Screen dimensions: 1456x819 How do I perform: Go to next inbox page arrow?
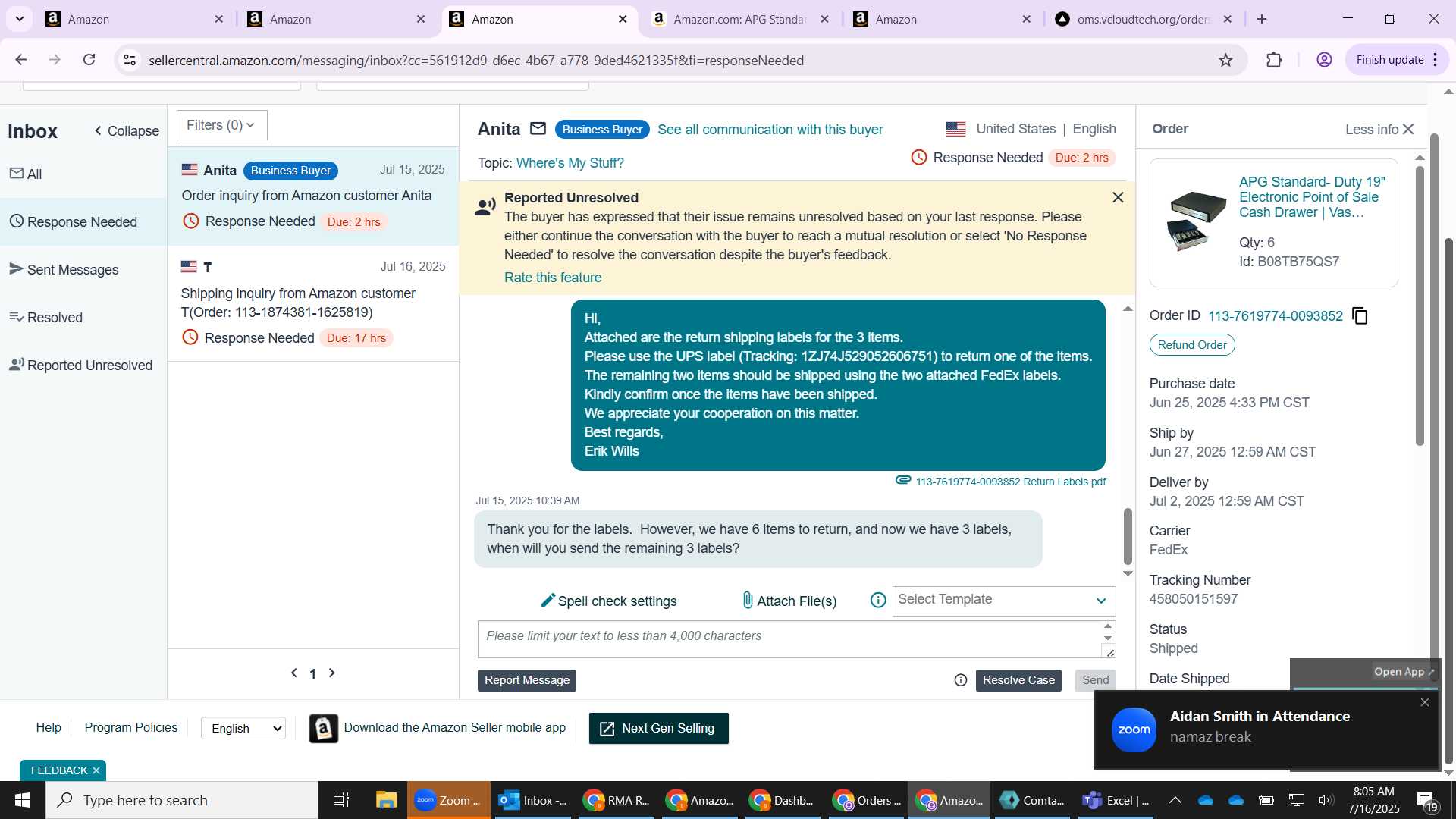[x=331, y=673]
